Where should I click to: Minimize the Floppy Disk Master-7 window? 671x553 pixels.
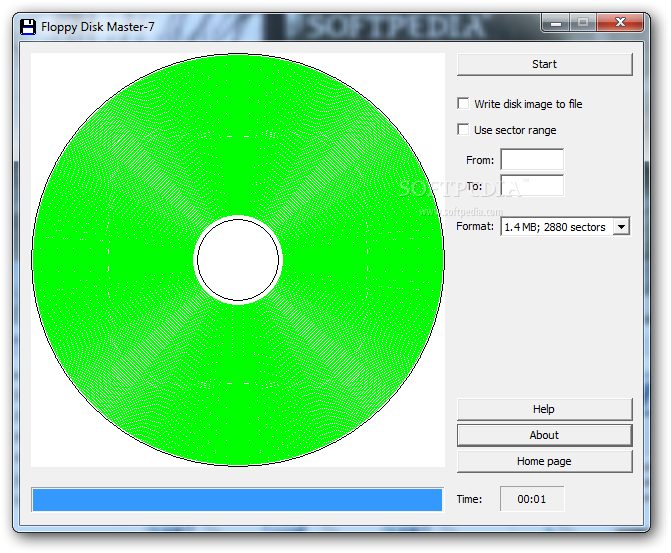pyautogui.click(x=555, y=22)
